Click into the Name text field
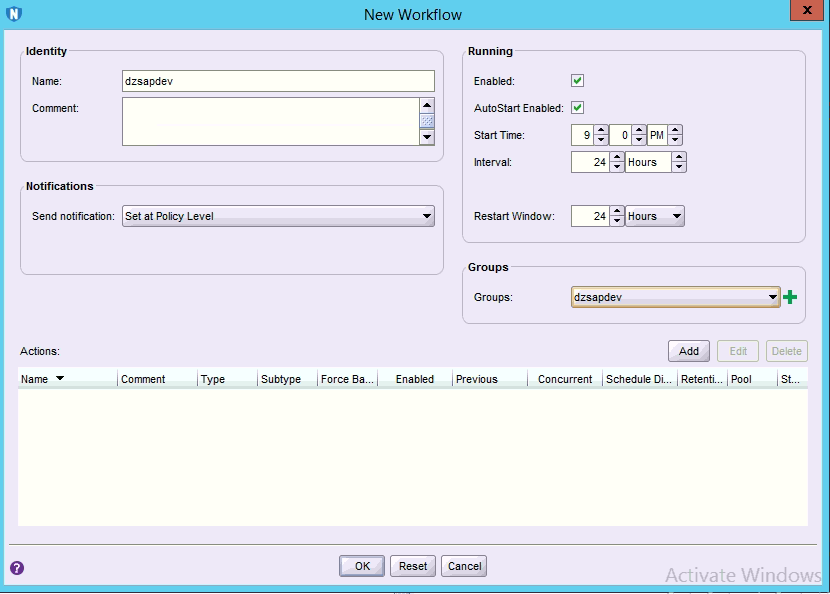 tap(278, 81)
